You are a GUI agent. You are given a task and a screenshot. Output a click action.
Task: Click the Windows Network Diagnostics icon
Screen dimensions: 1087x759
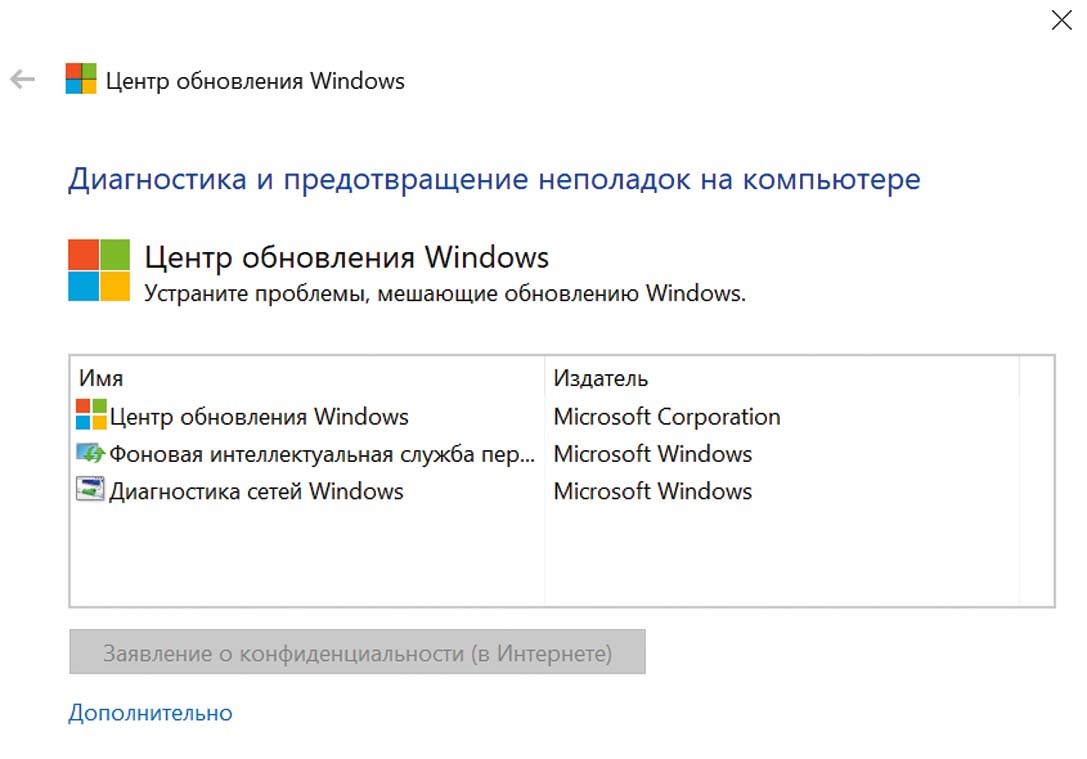[91, 491]
